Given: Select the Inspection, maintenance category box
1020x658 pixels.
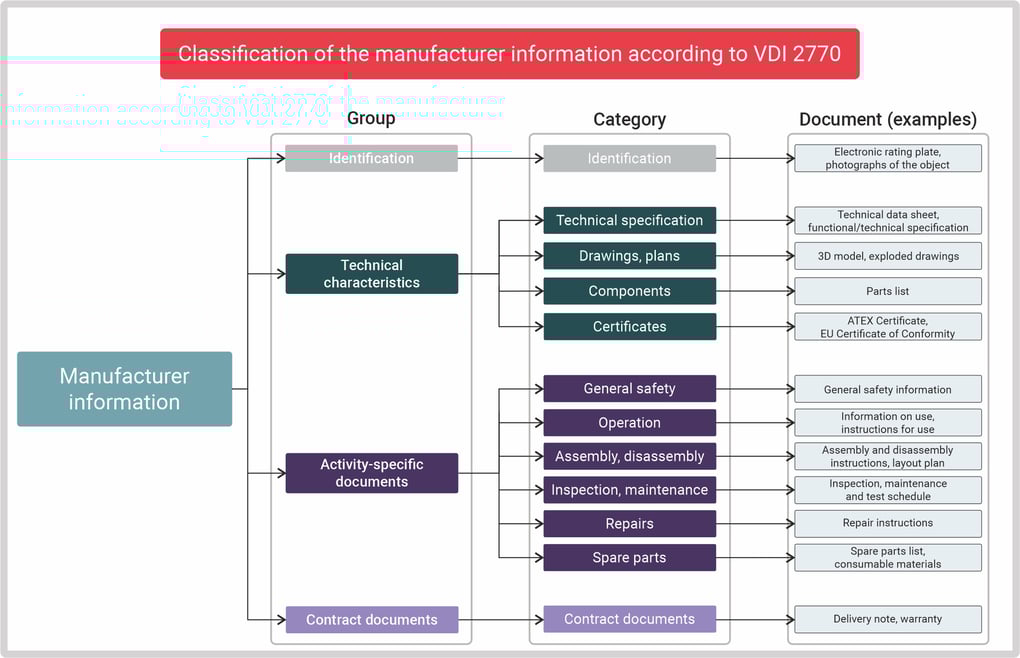Looking at the screenshot, I should click(630, 490).
